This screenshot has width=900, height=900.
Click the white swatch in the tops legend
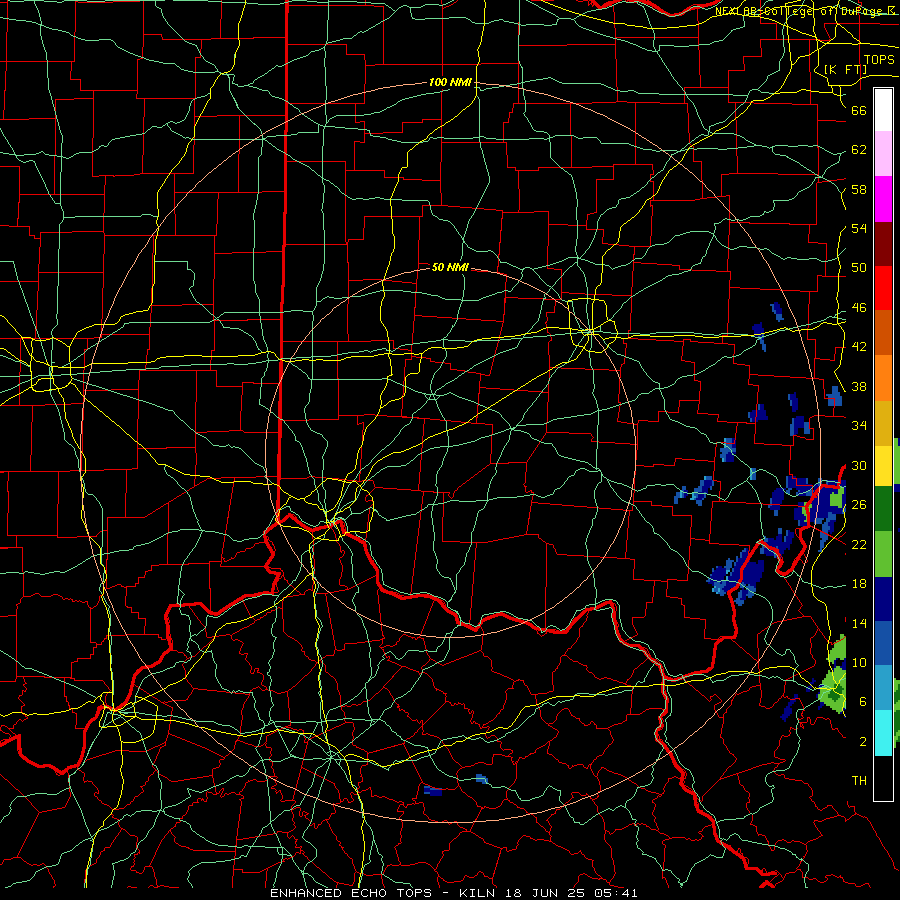coord(883,111)
